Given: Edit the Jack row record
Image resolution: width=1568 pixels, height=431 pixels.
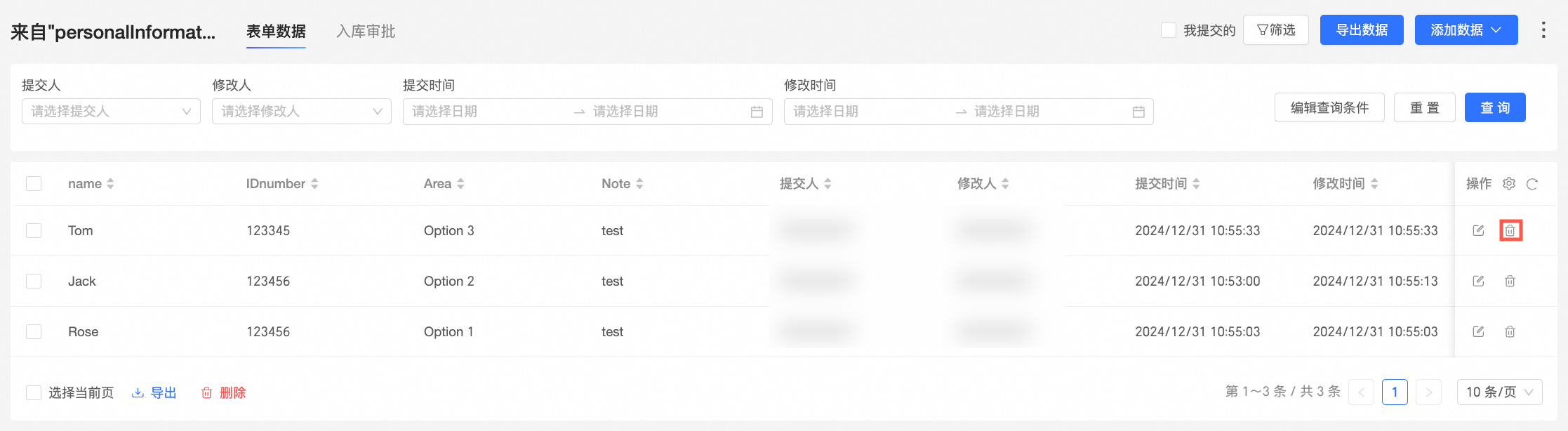Looking at the screenshot, I should (x=1478, y=281).
